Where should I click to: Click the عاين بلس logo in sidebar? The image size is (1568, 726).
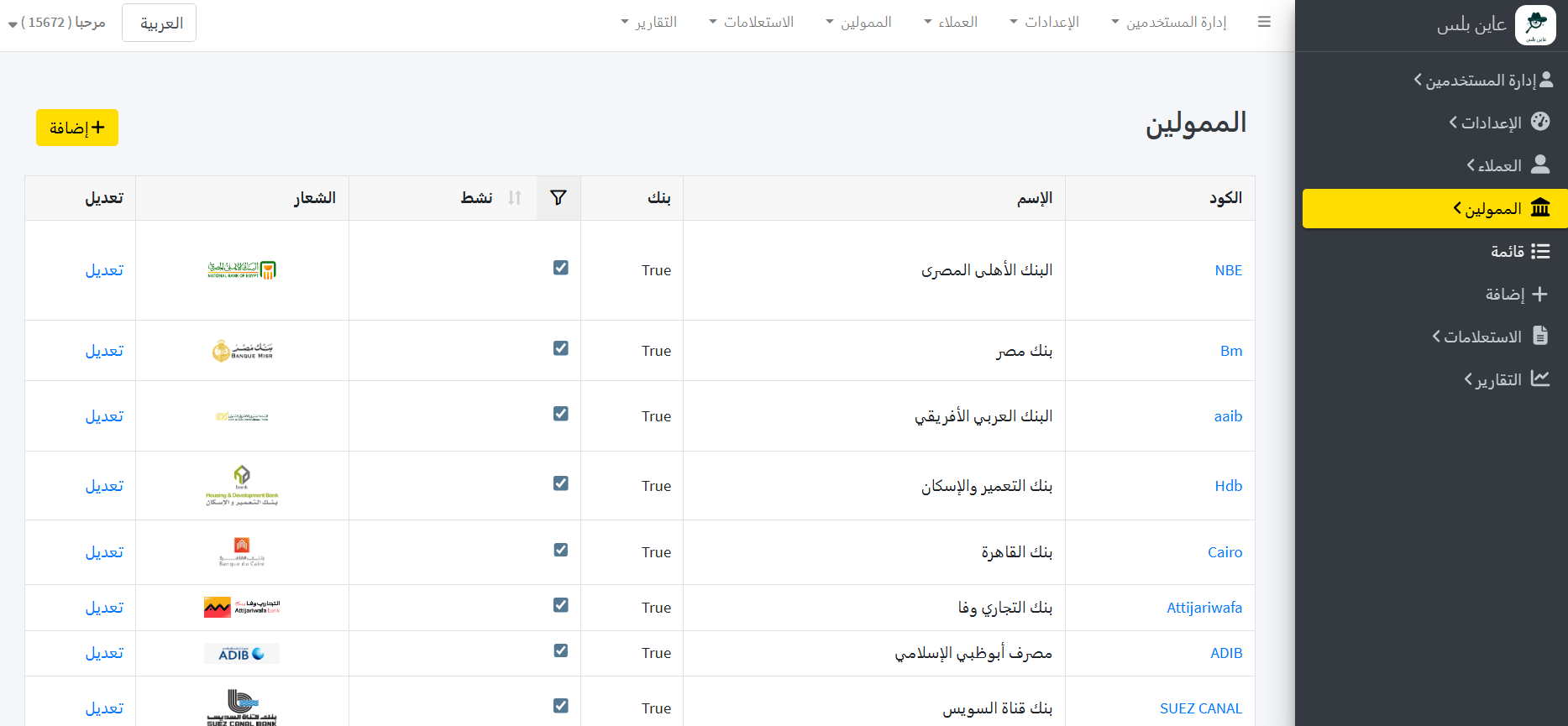1535,24
